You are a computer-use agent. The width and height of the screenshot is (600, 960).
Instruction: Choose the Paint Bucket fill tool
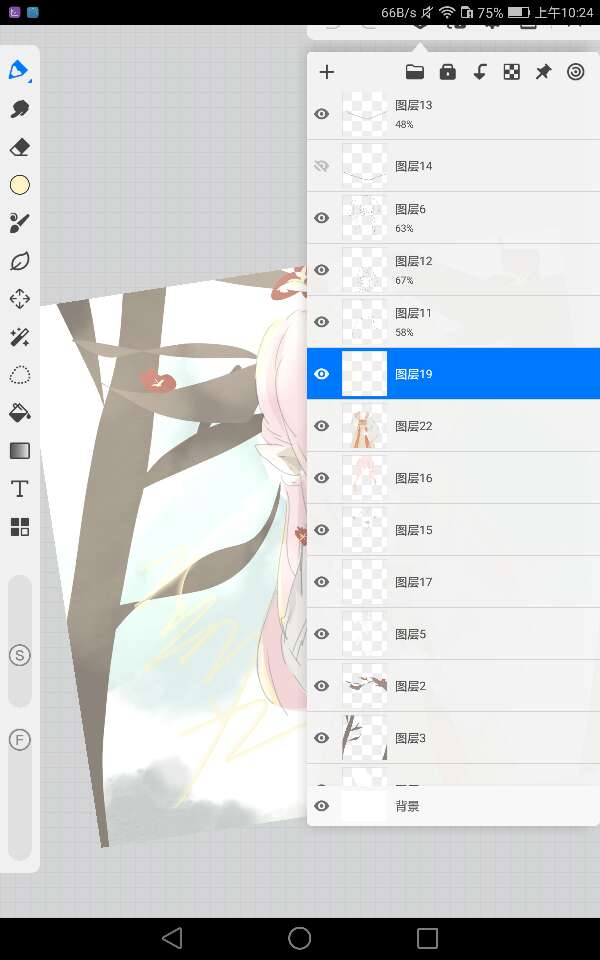(x=19, y=412)
